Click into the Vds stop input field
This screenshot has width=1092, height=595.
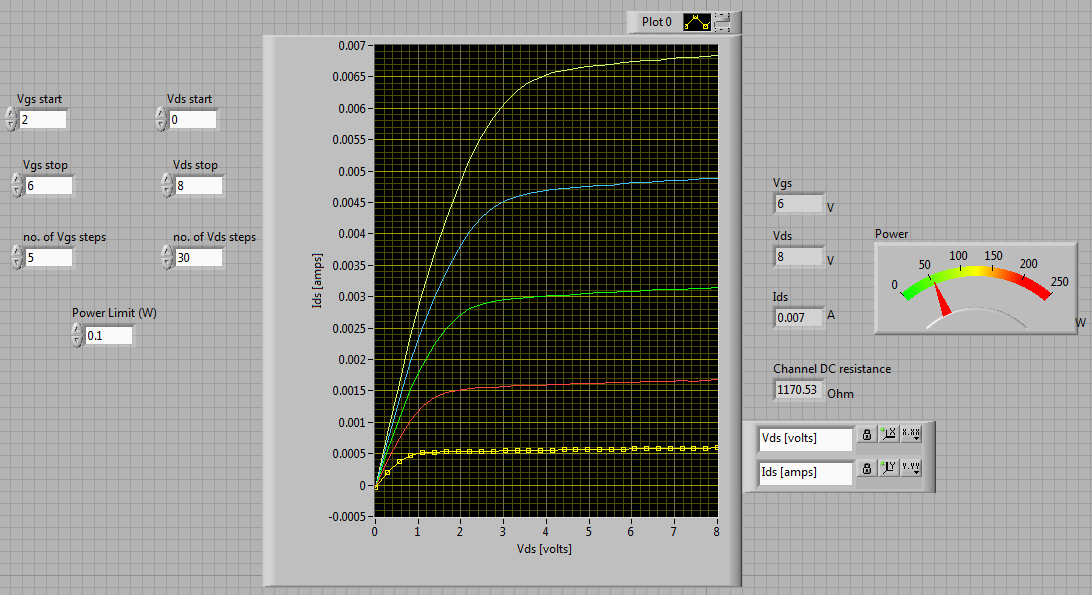199,185
